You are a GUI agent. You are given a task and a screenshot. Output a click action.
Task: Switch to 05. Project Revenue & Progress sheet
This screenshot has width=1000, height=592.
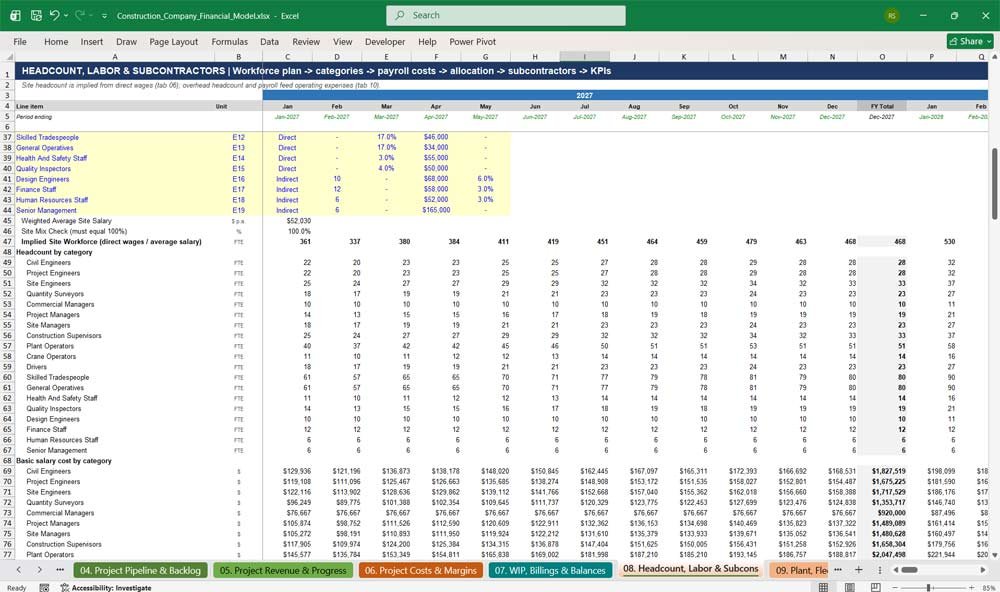pos(283,570)
